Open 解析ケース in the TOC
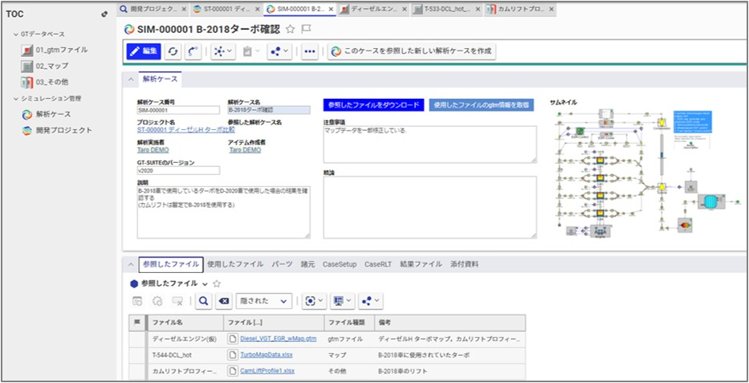The image size is (749, 383). (x=46, y=114)
